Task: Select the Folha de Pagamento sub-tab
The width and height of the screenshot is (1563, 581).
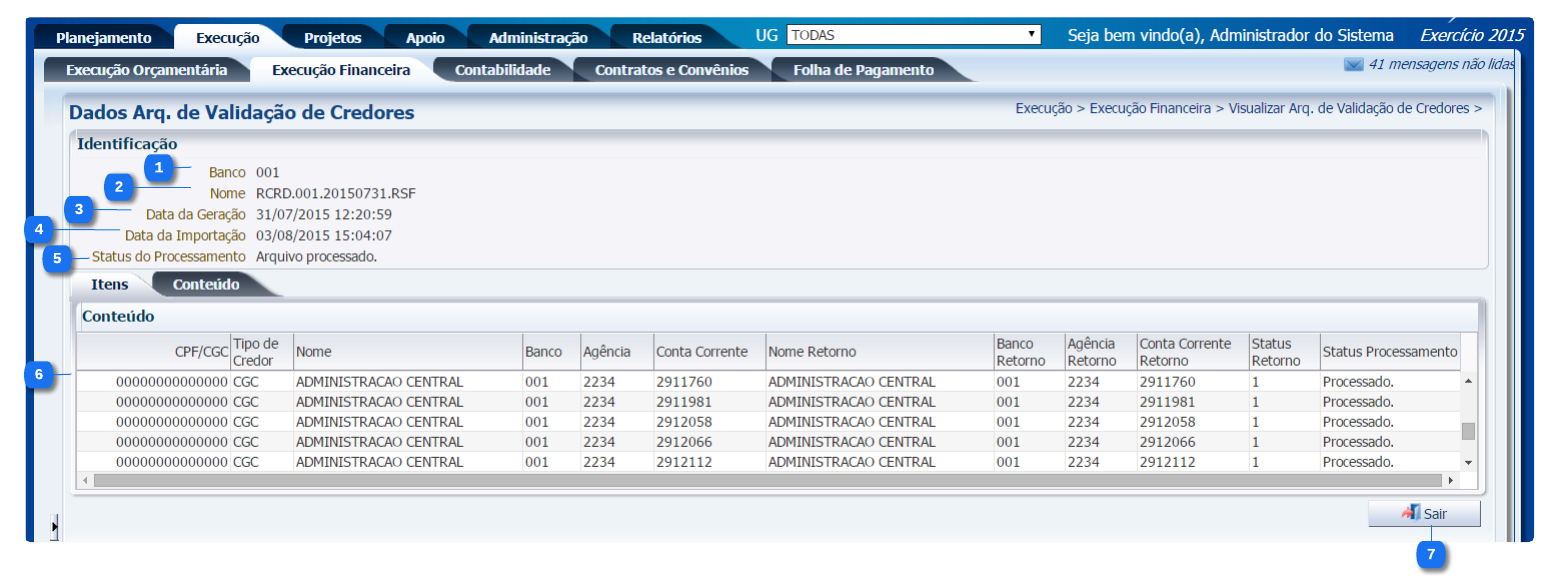Action: click(863, 71)
